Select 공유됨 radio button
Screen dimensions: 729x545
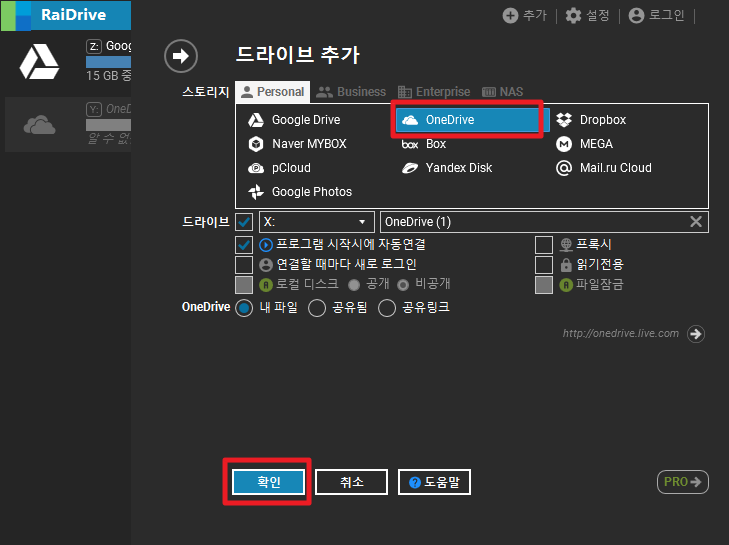(317, 308)
